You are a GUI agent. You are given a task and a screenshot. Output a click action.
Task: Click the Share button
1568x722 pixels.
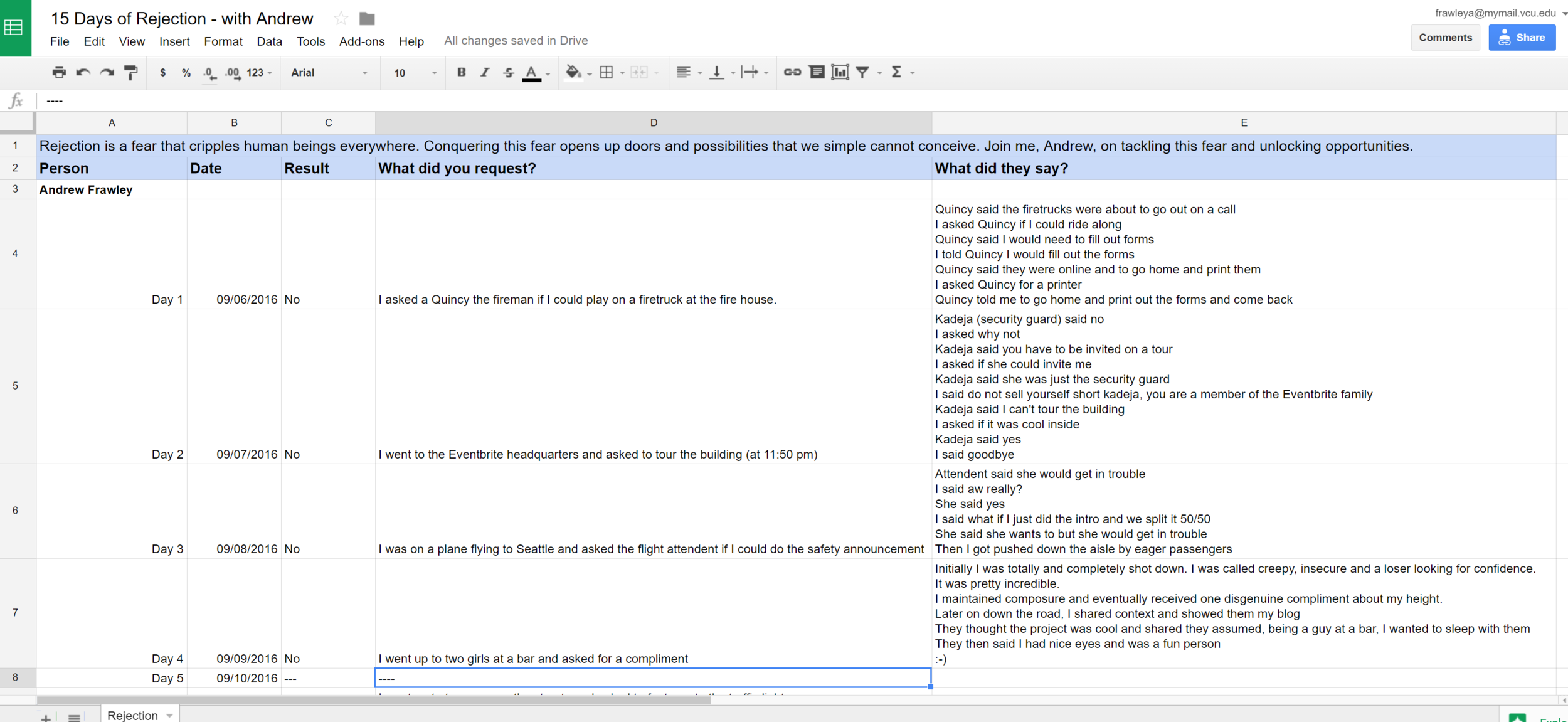[x=1522, y=38]
